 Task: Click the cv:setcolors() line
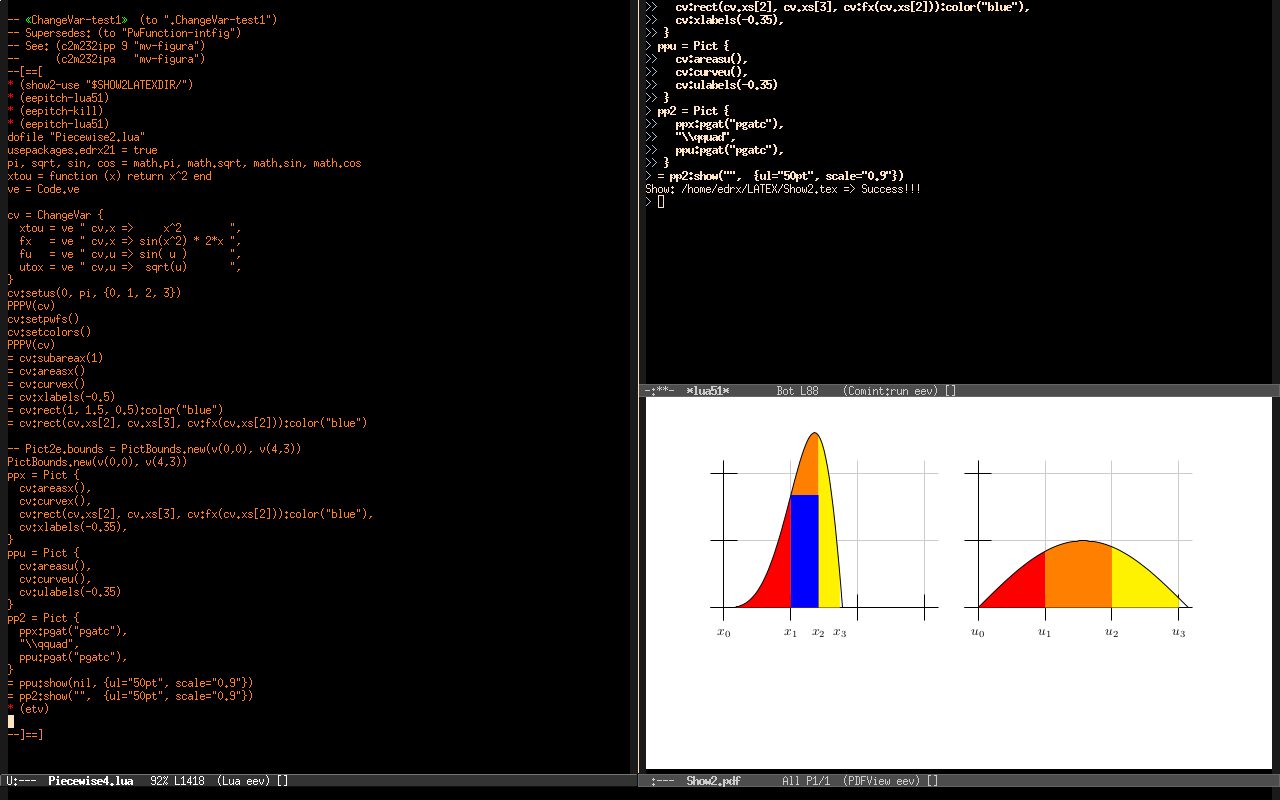(x=49, y=332)
